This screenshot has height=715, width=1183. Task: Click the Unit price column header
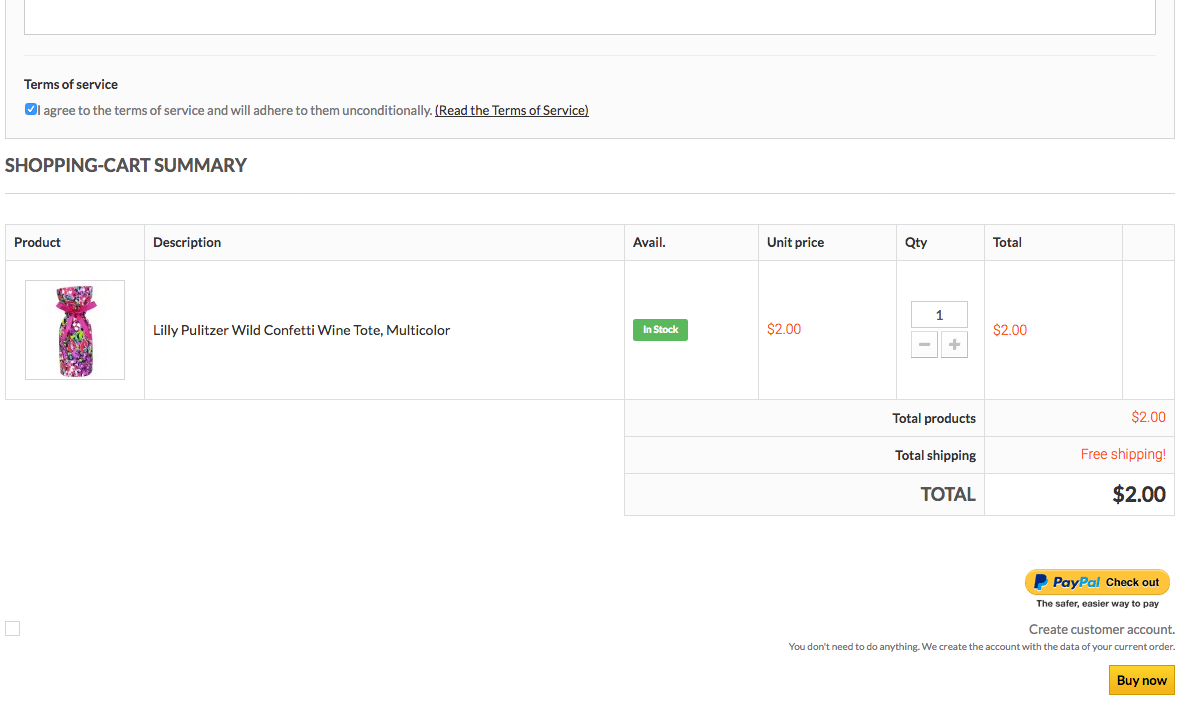[x=795, y=242]
